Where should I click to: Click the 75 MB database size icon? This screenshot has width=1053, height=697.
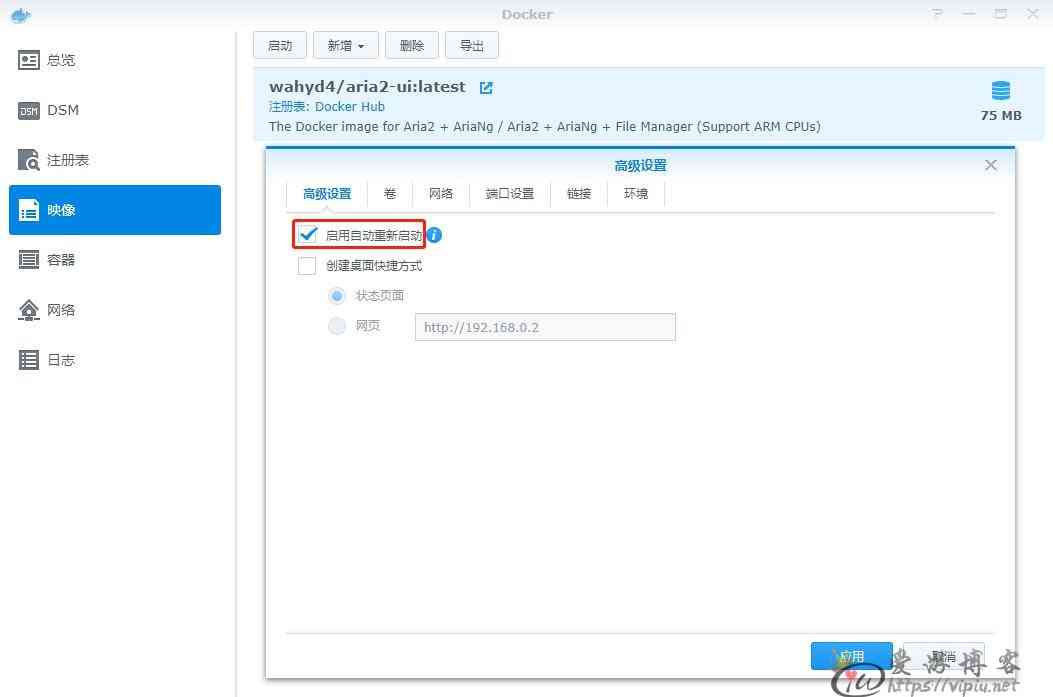[x=1000, y=91]
